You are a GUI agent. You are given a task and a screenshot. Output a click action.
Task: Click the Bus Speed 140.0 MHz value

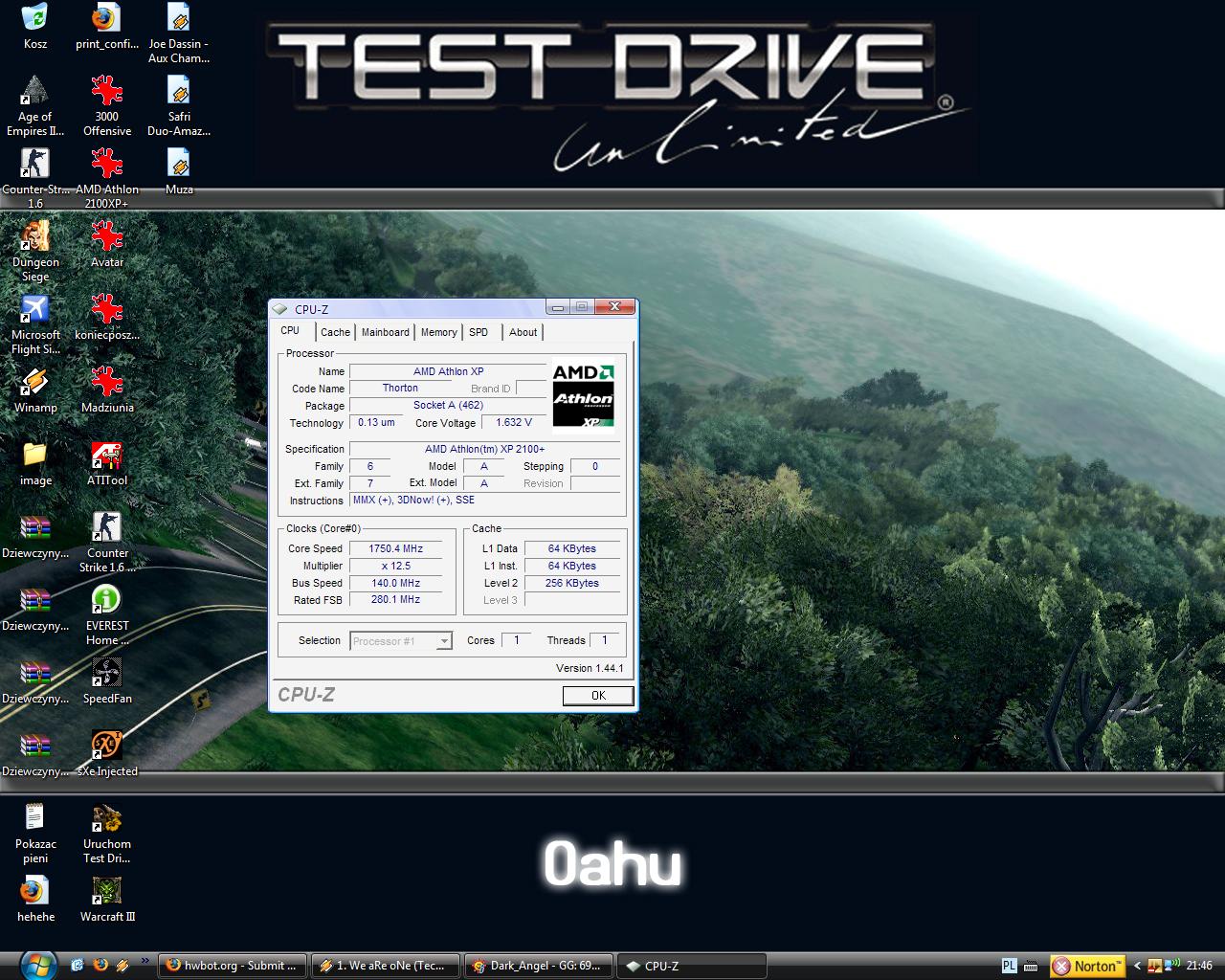(x=395, y=583)
